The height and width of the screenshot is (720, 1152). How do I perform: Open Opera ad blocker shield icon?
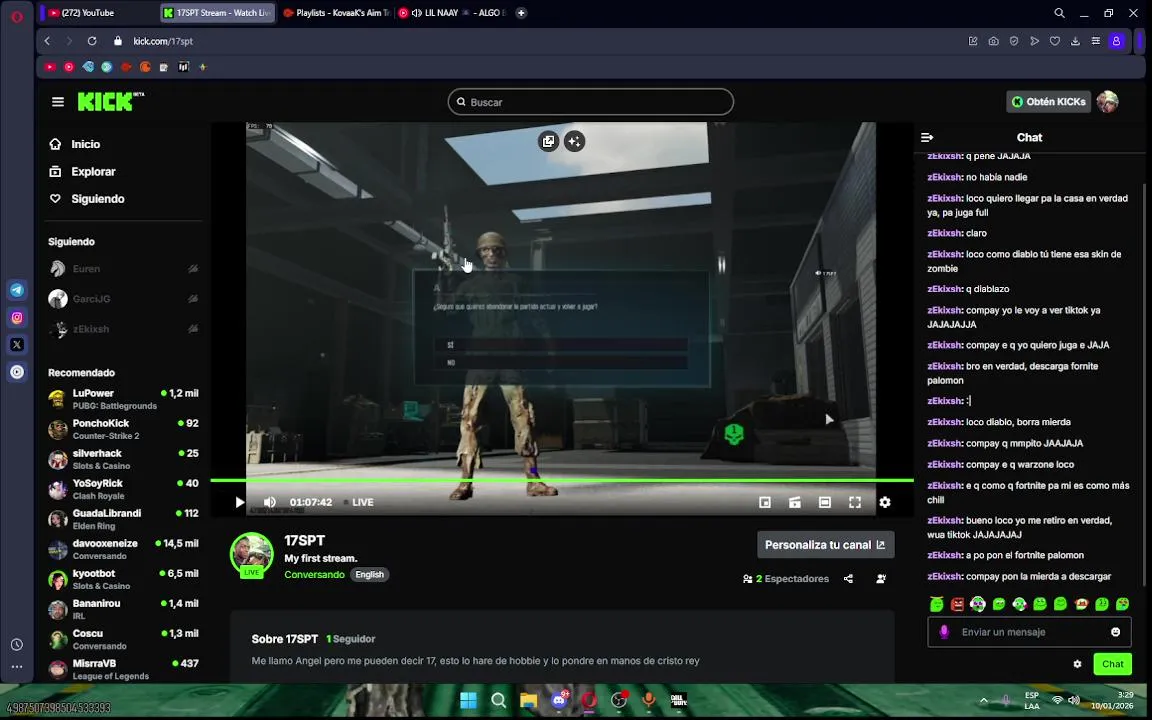click(1014, 41)
